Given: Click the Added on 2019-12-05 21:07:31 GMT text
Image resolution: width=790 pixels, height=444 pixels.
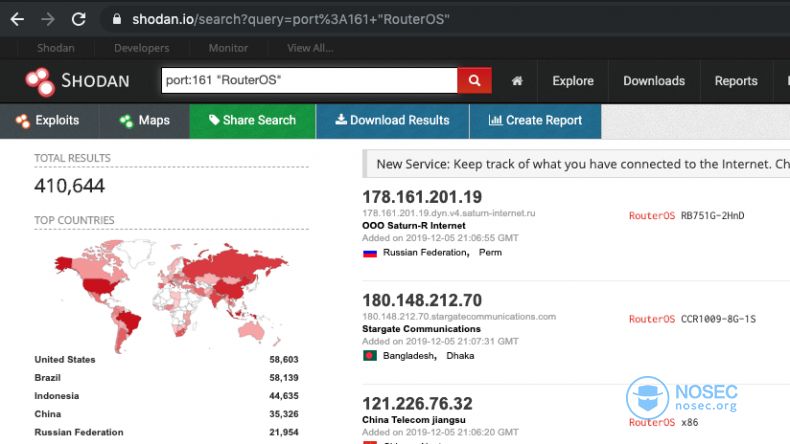Looking at the screenshot, I should tap(440, 341).
